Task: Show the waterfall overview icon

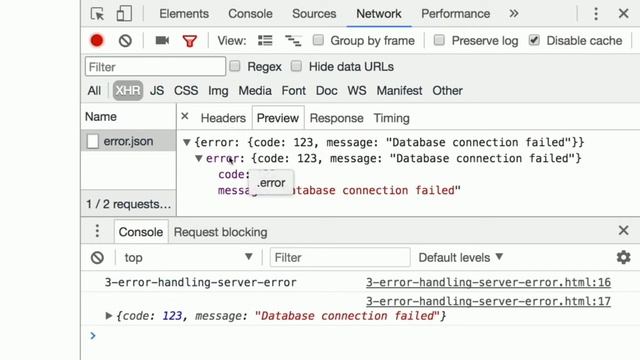Action: [x=293, y=40]
